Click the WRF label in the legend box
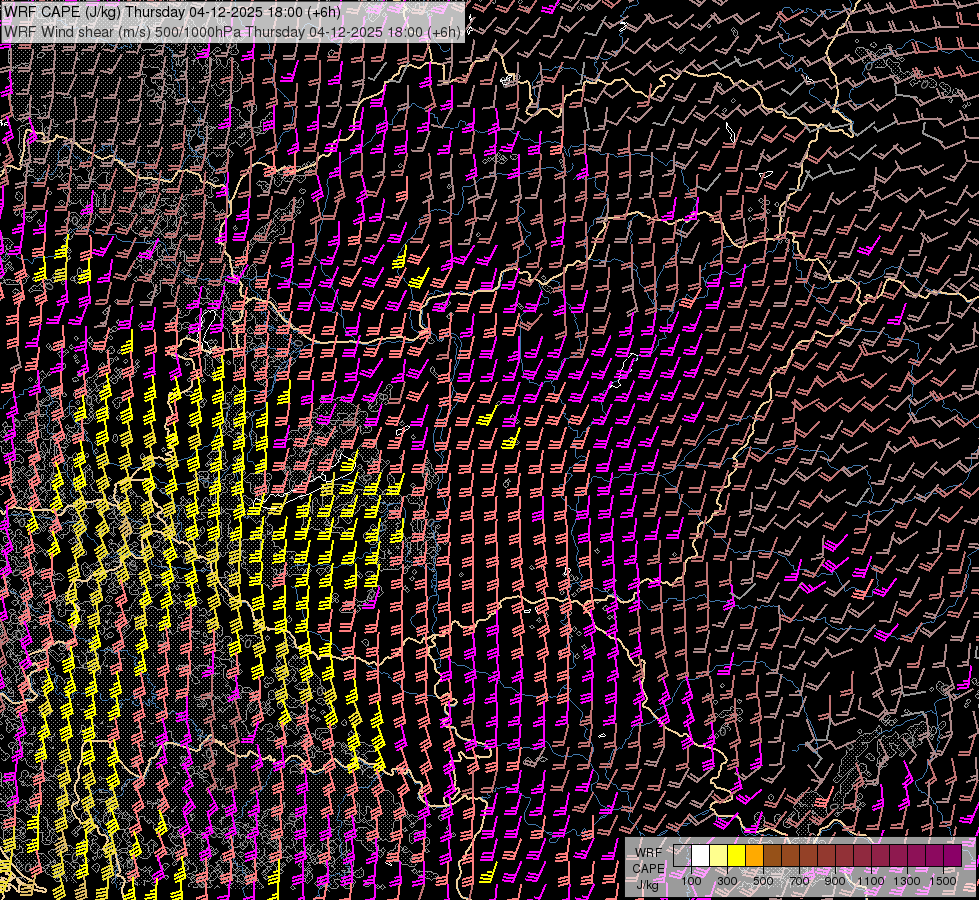 tap(648, 851)
